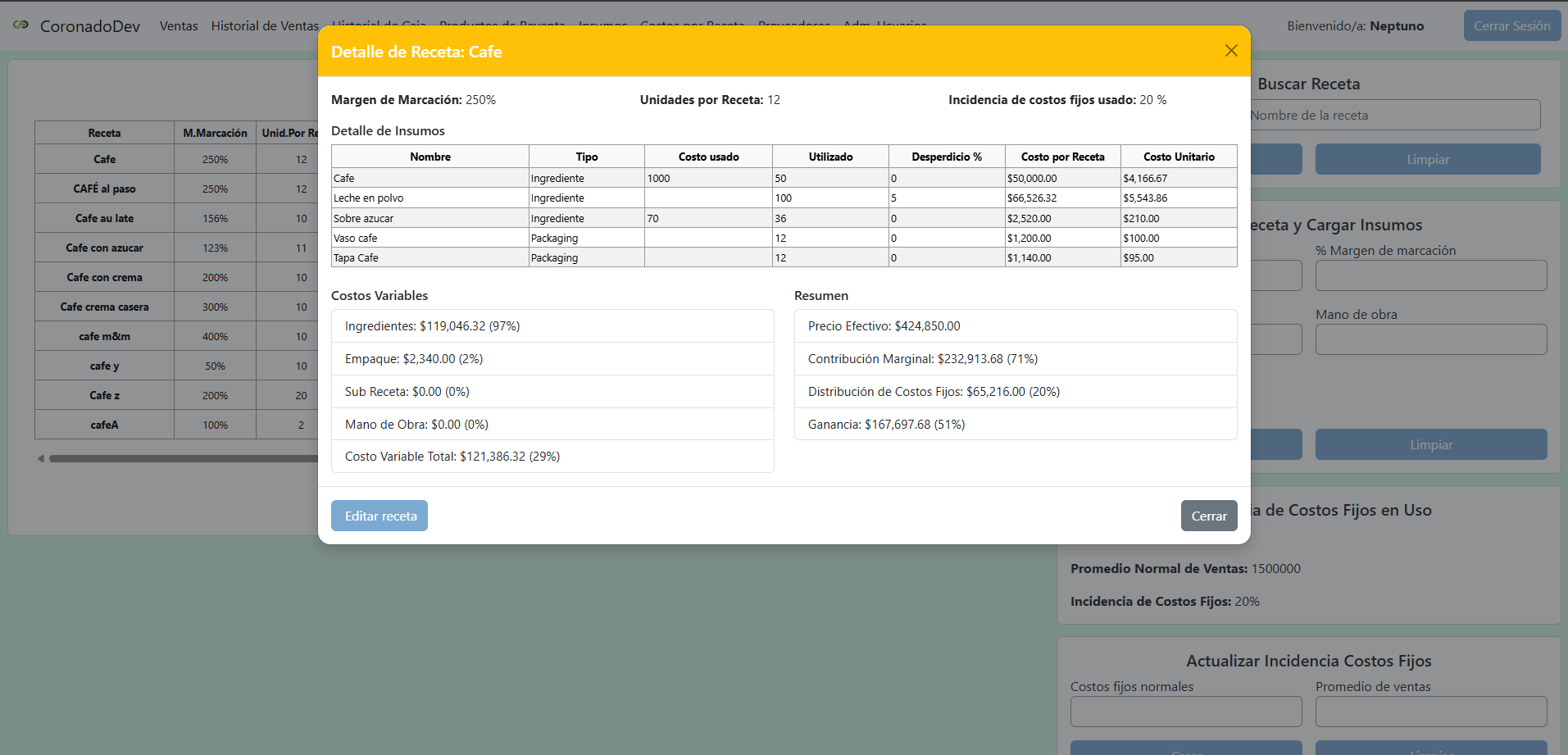
Task: Click the 'M.Marcación' column header
Action: click(x=215, y=133)
